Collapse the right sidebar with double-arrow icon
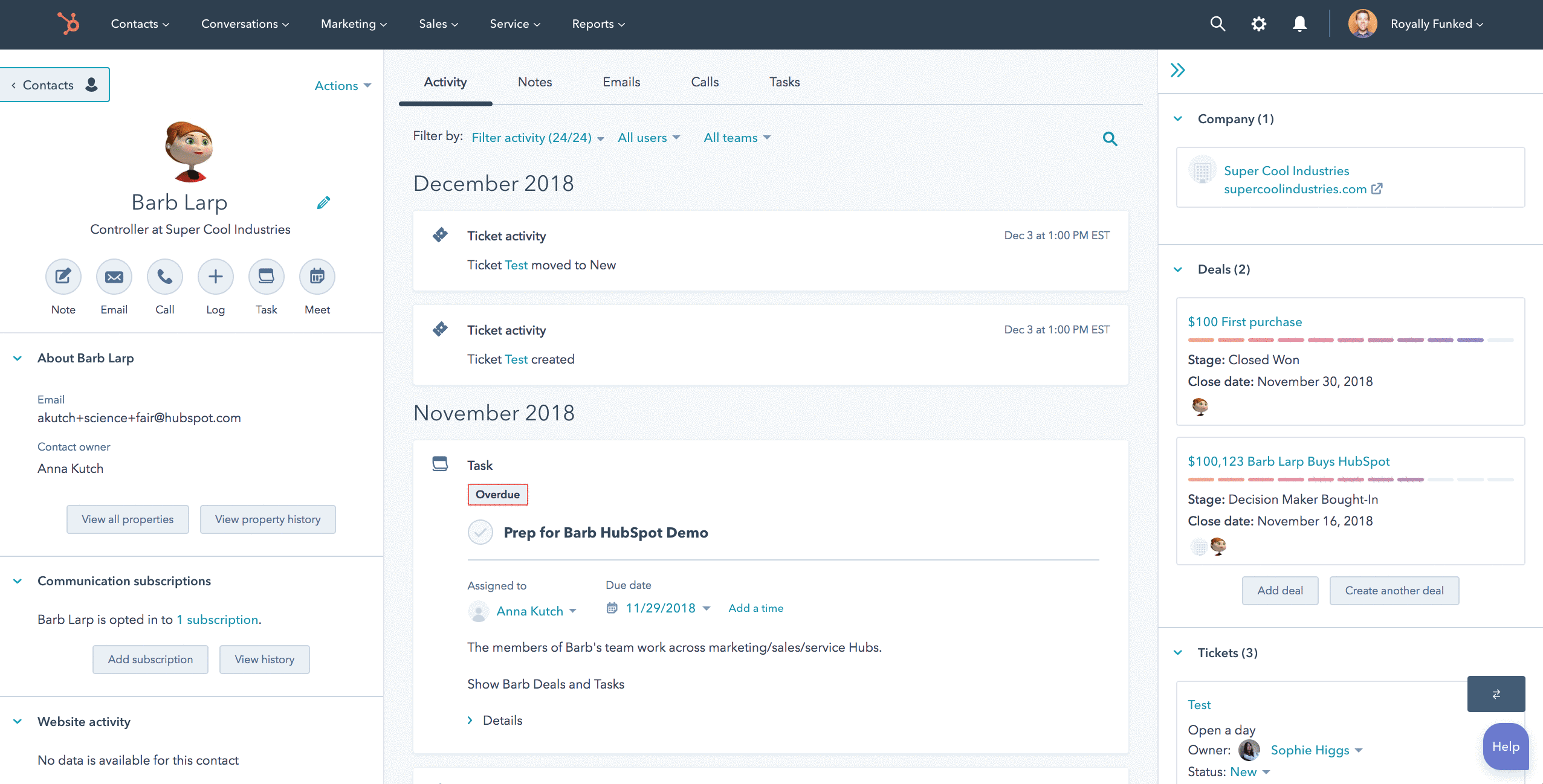 1177,70
